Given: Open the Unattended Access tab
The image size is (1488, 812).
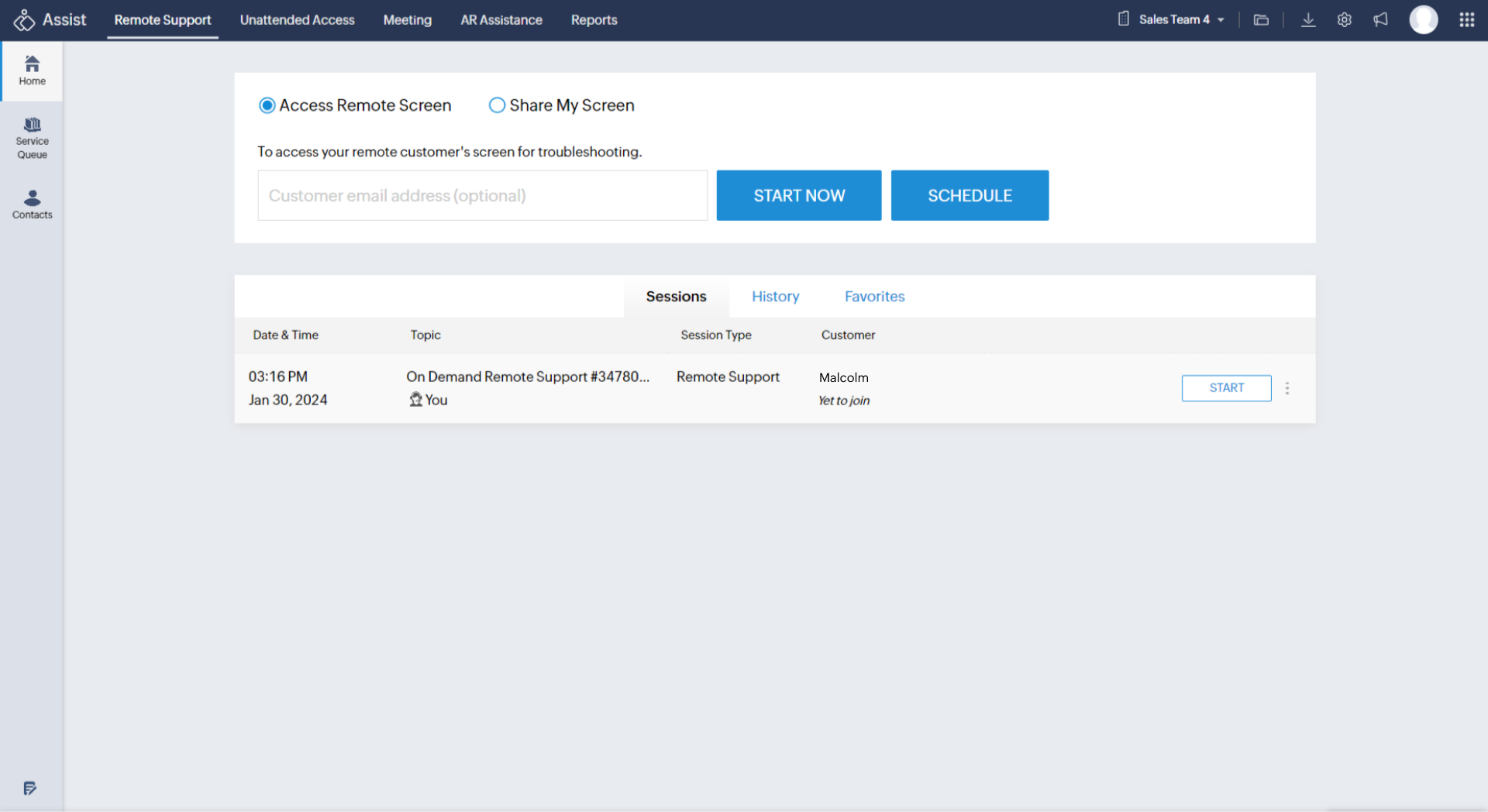Looking at the screenshot, I should point(298,20).
